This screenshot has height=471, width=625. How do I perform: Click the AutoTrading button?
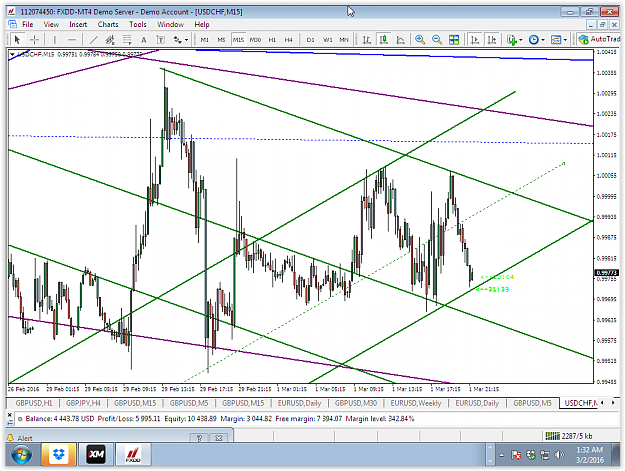(599, 39)
